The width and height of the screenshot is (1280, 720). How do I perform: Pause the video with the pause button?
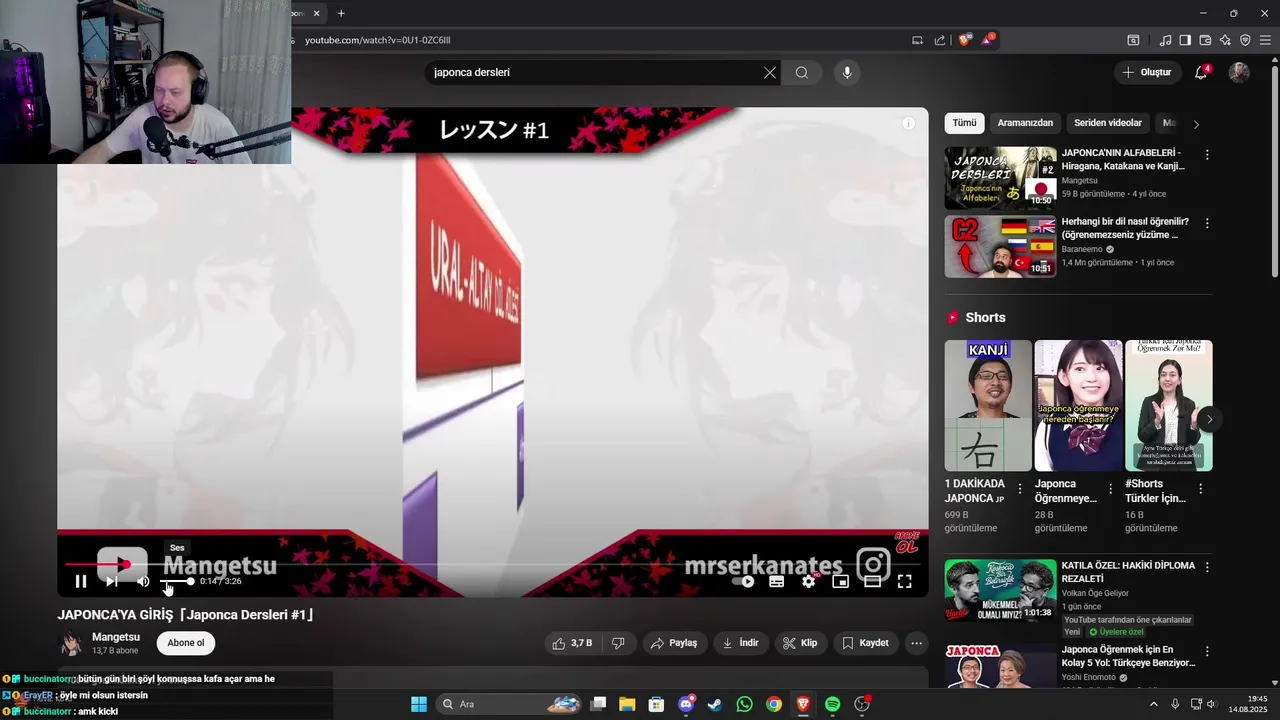point(81,581)
